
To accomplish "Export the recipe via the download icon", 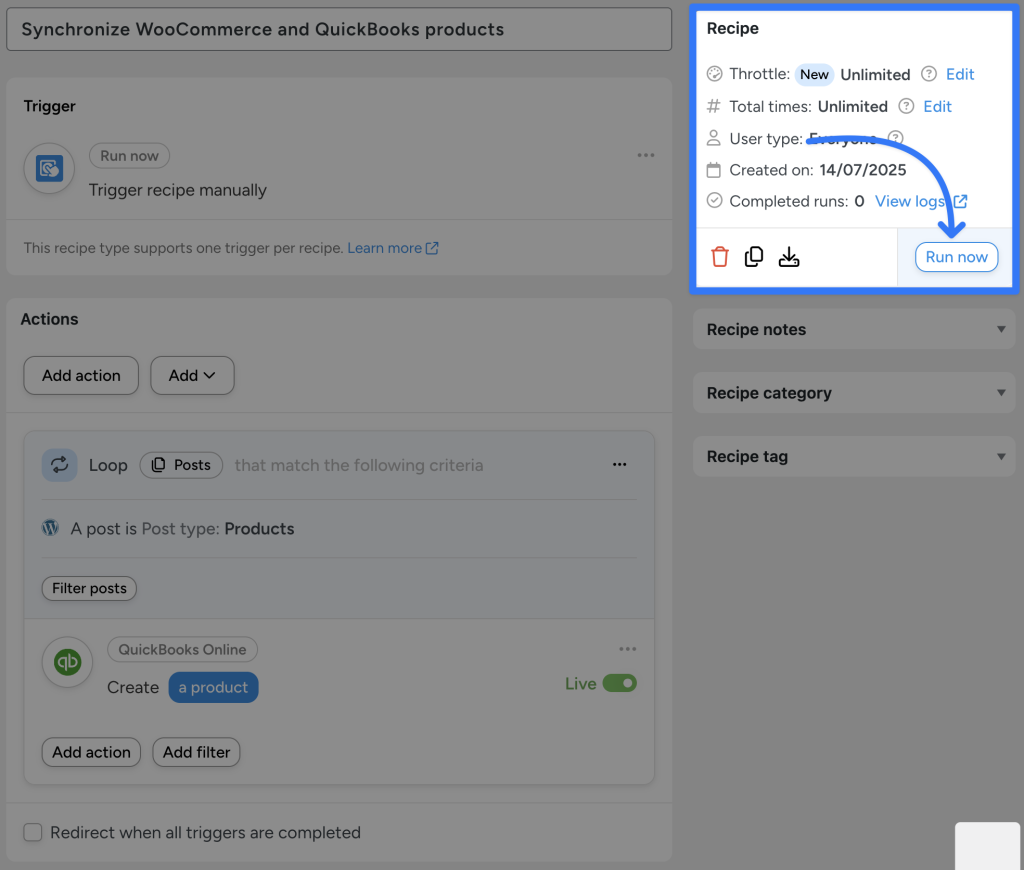I will [x=789, y=257].
